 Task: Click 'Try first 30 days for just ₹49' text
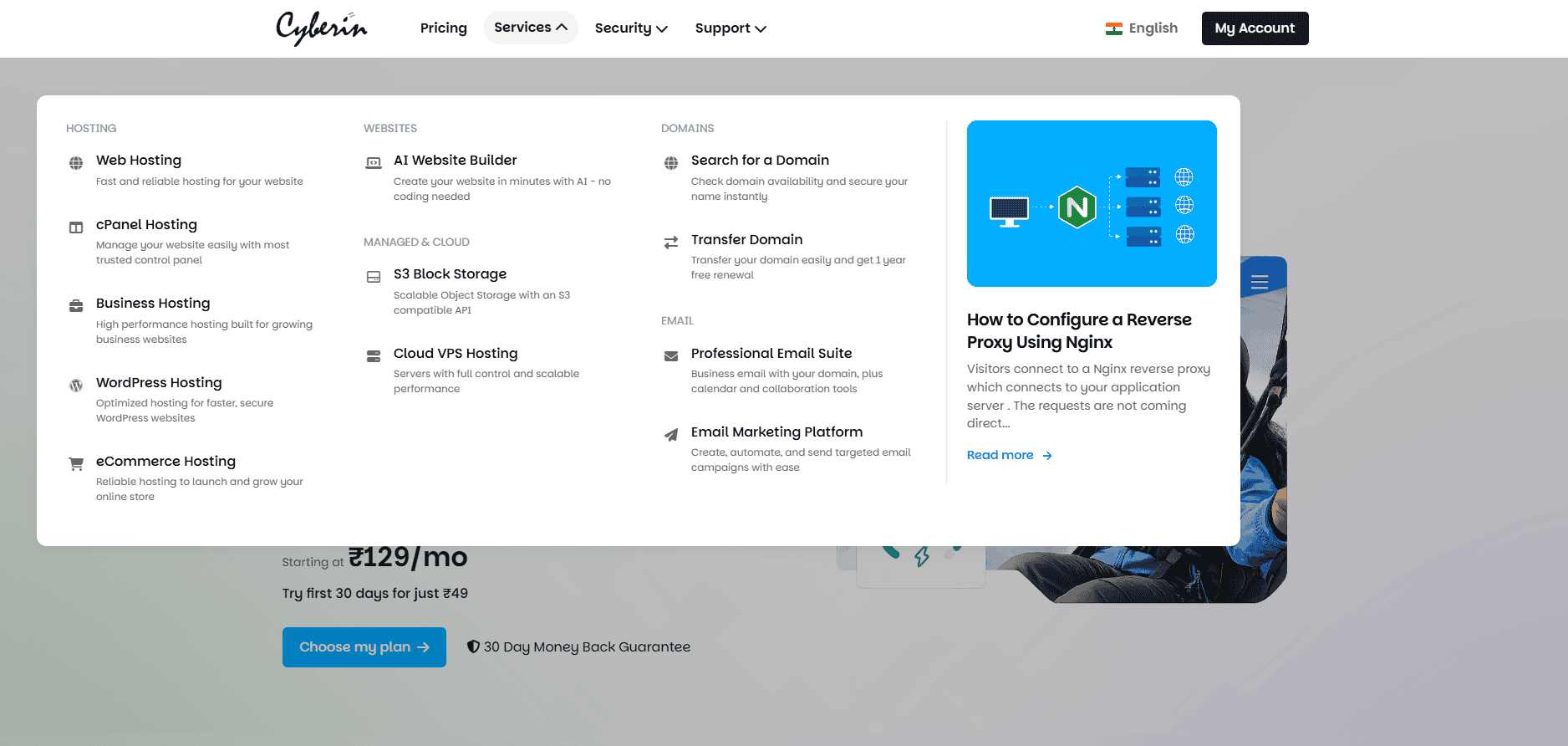(x=375, y=594)
